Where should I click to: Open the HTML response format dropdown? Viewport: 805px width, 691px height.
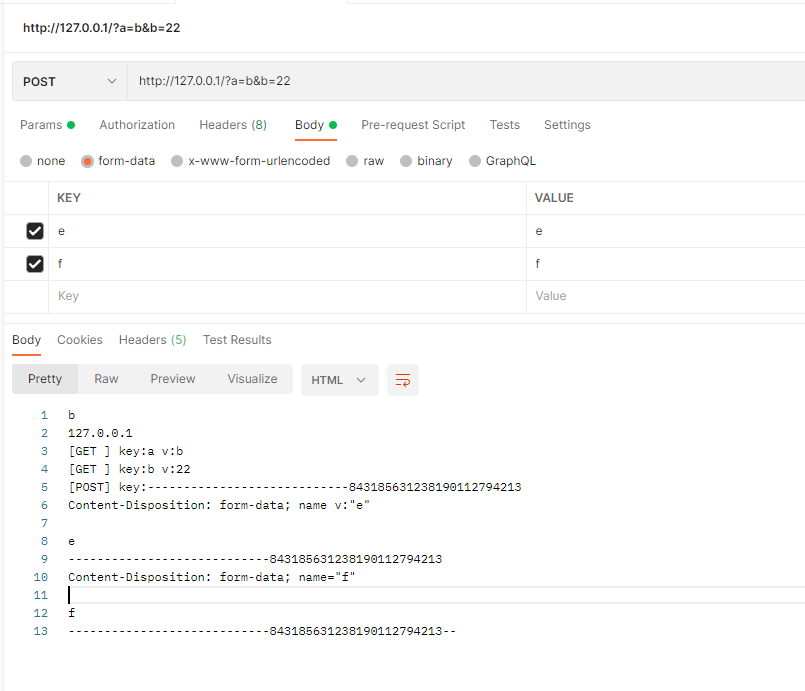point(339,380)
